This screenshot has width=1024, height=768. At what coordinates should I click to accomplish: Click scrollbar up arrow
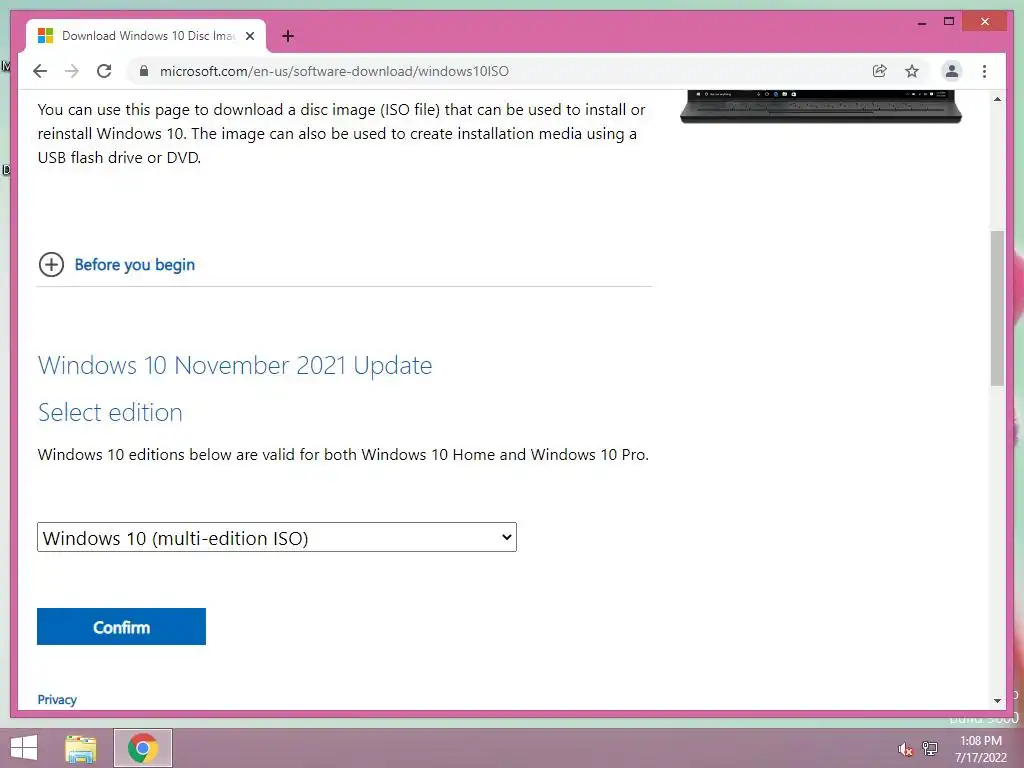click(997, 99)
